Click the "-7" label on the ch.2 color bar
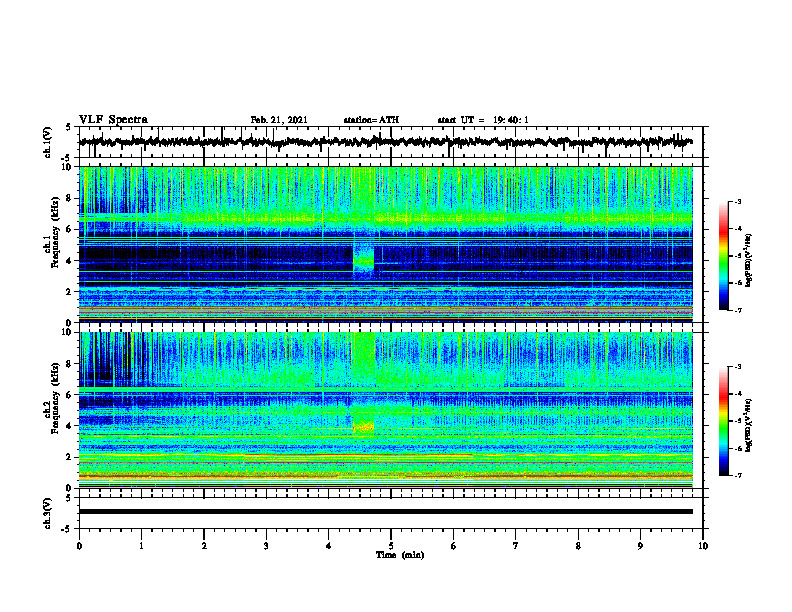Image resolution: width=792 pixels, height=612 pixels. 737,475
